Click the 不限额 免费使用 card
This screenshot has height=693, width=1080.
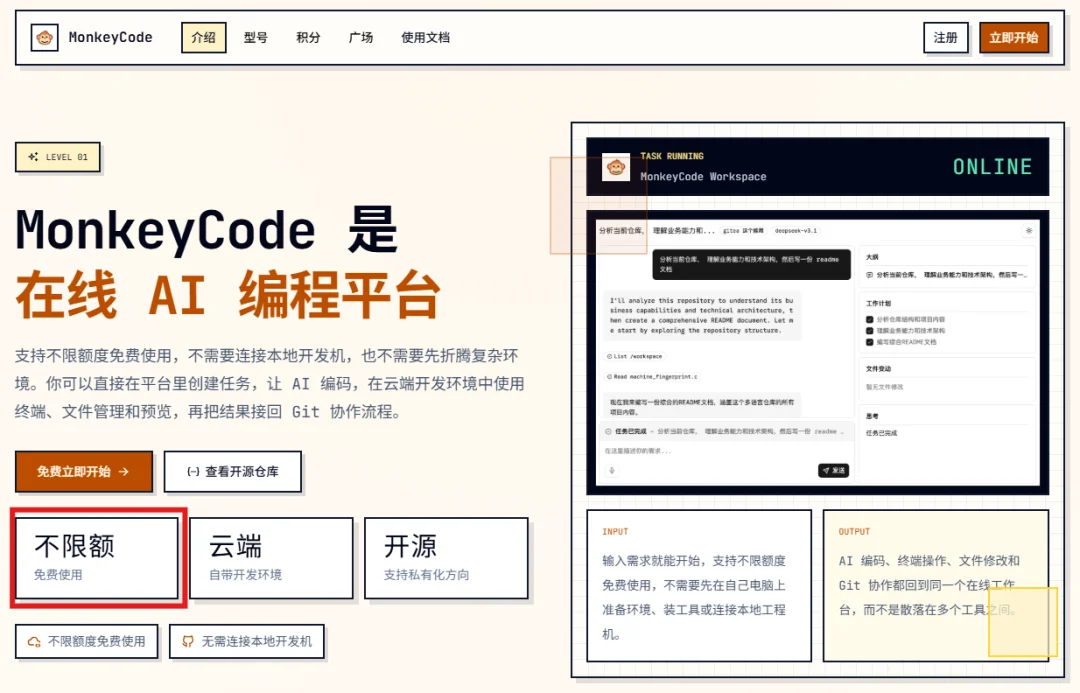pyautogui.click(x=97, y=558)
